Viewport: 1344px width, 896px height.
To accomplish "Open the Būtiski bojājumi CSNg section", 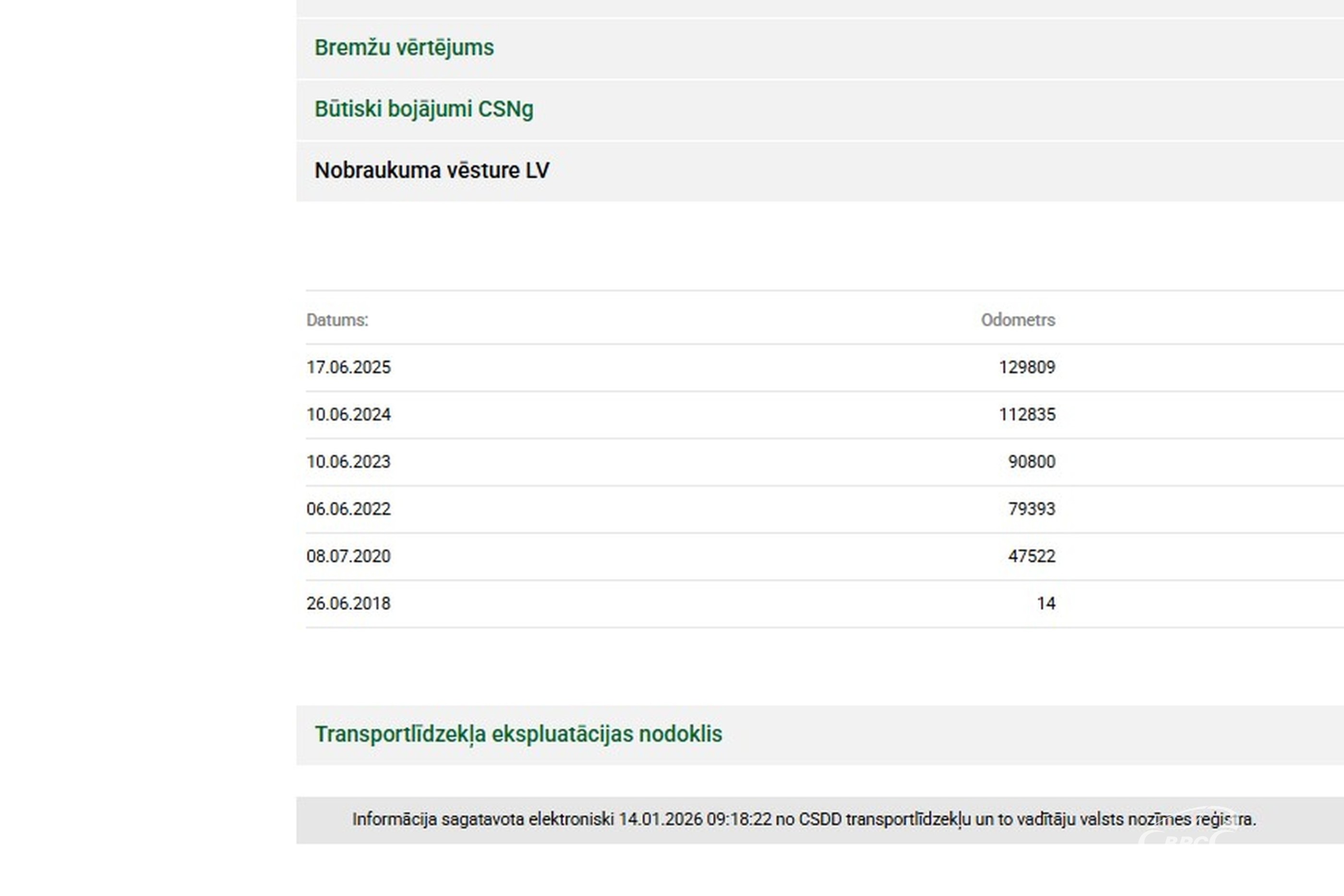I will pyautogui.click(x=423, y=109).
